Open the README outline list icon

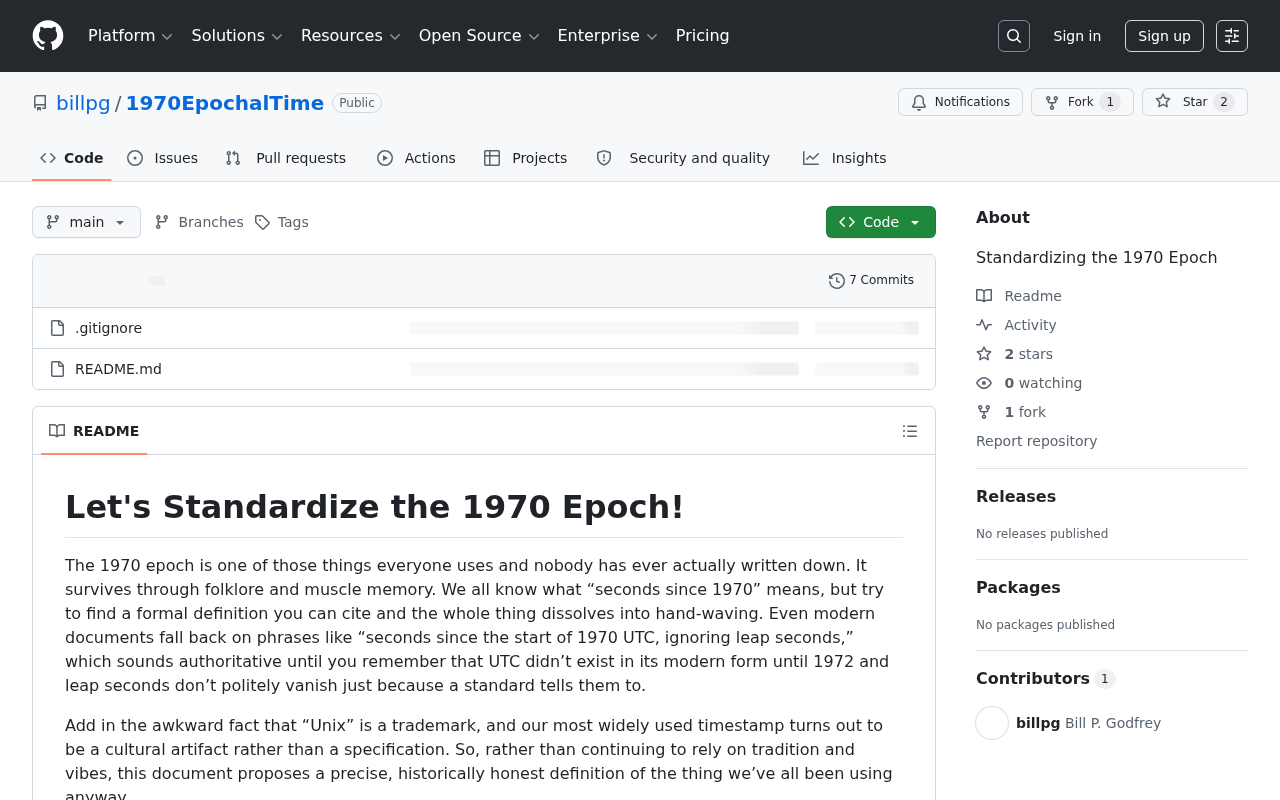pyautogui.click(x=910, y=431)
